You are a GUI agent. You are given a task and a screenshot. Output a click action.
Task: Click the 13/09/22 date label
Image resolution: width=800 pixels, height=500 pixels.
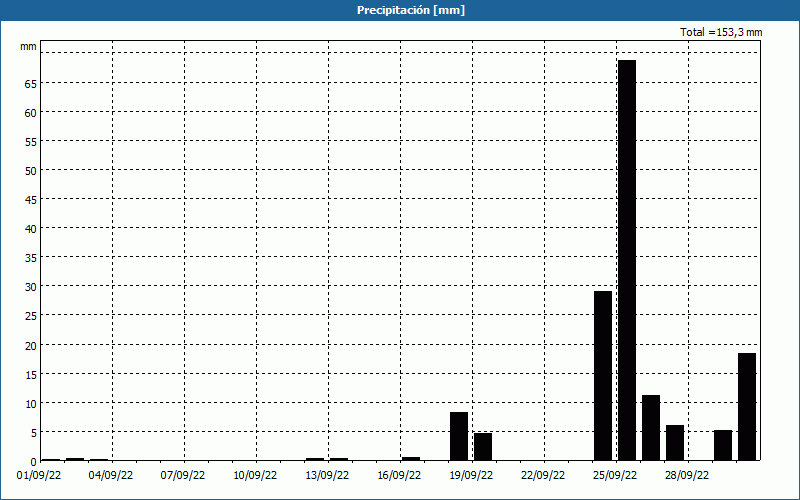327,476
